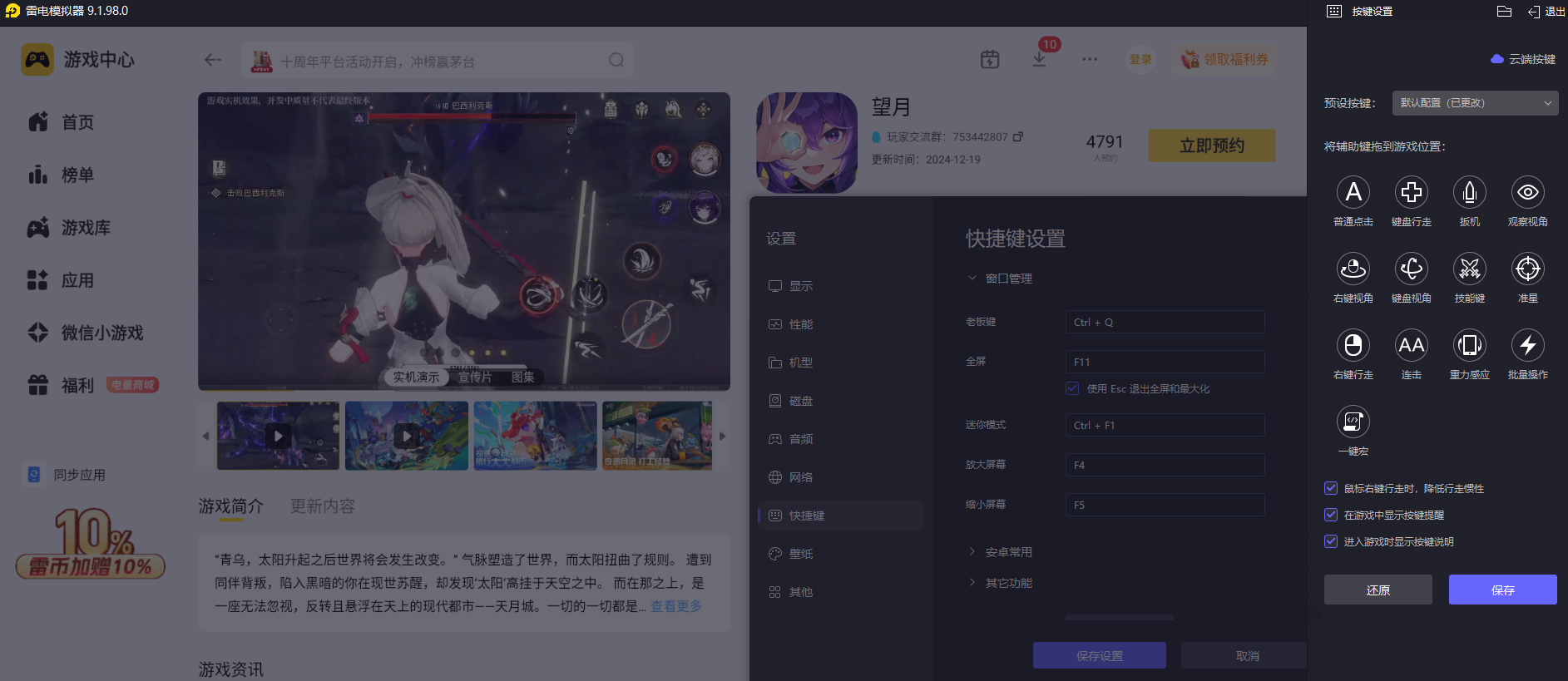Click the back arrow in game center
The height and width of the screenshot is (681, 1568).
click(213, 60)
